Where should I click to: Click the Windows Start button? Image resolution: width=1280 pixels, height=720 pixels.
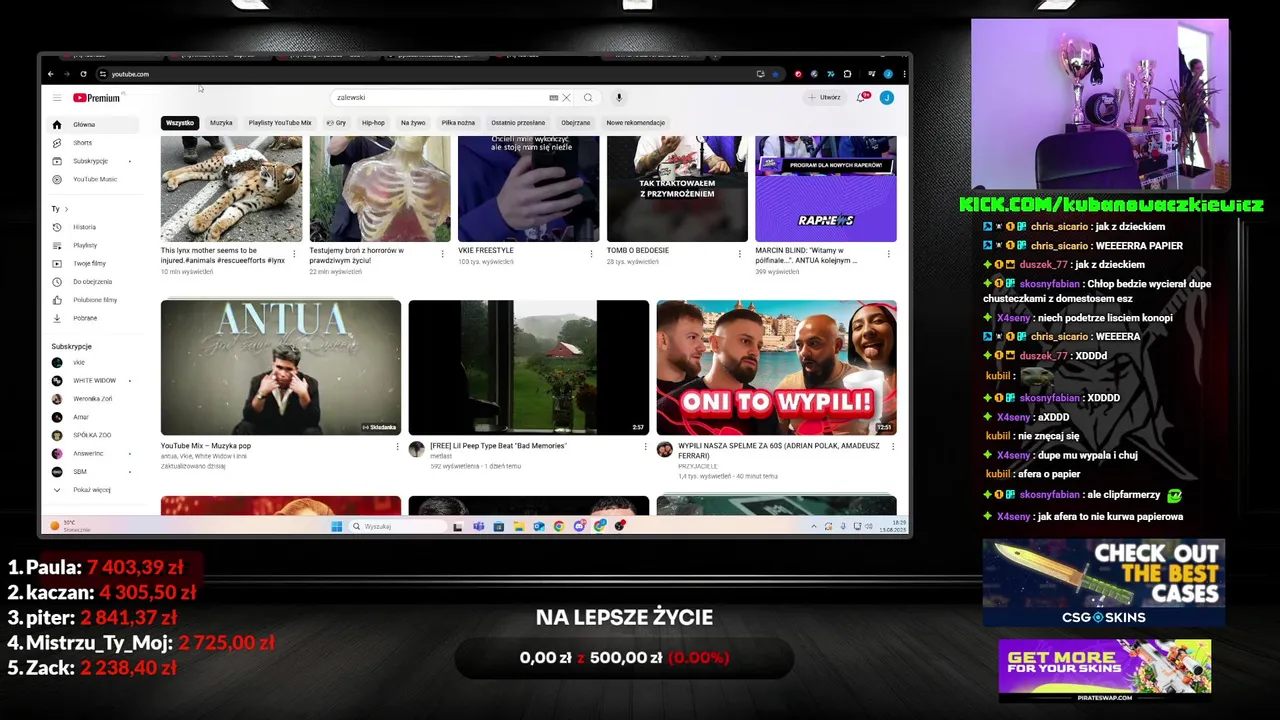[337, 526]
